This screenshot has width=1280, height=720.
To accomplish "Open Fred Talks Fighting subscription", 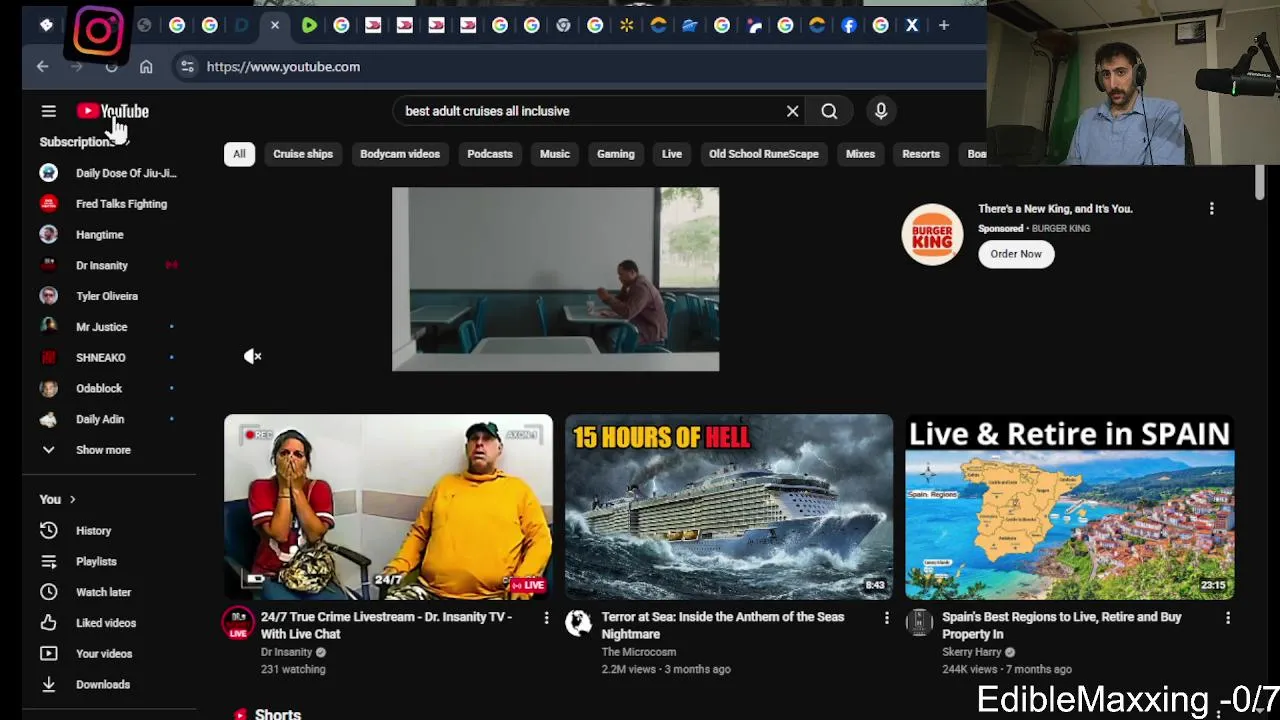I will [x=108, y=204].
